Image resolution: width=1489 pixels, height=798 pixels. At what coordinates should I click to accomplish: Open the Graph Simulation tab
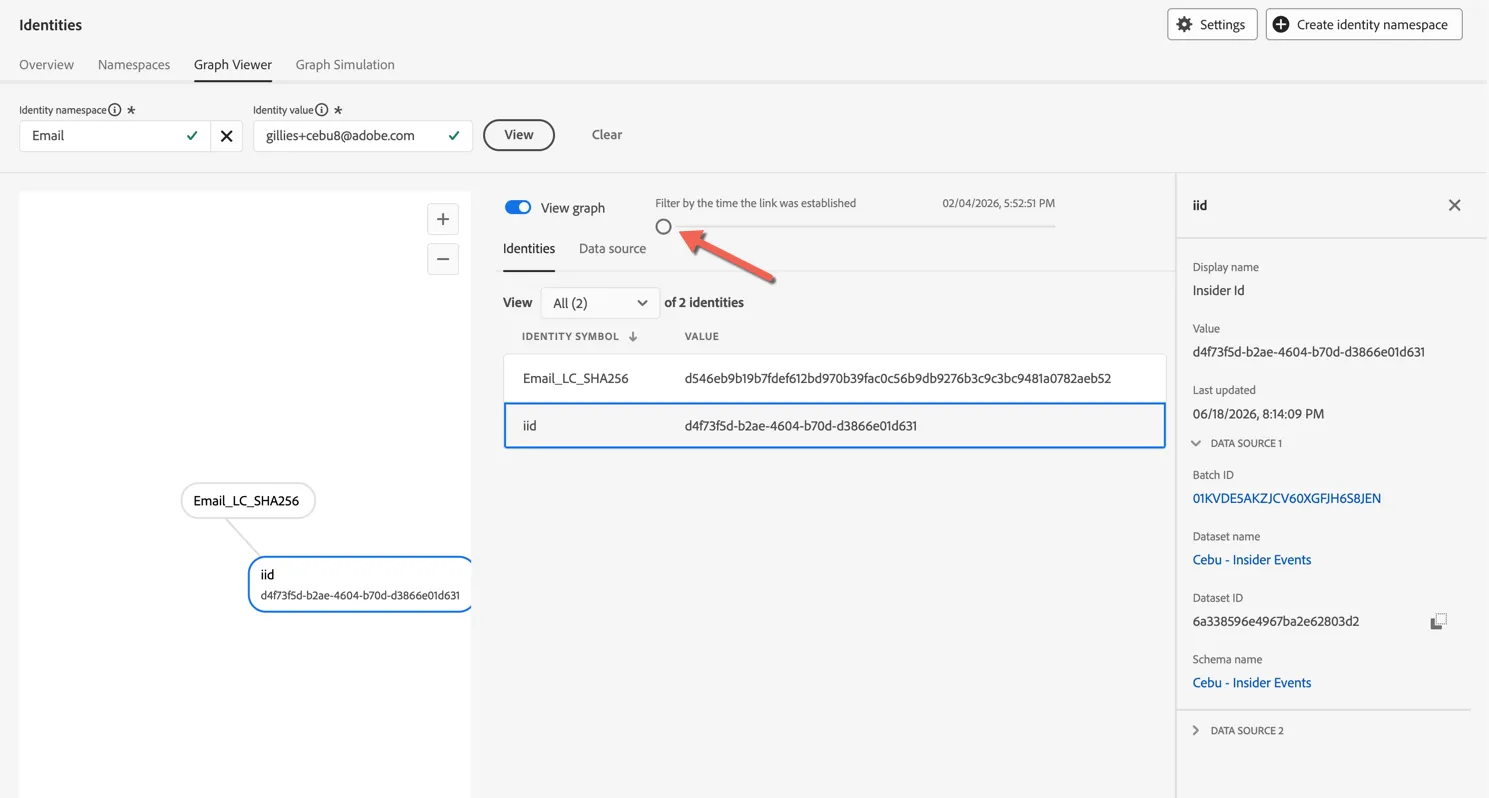point(345,65)
